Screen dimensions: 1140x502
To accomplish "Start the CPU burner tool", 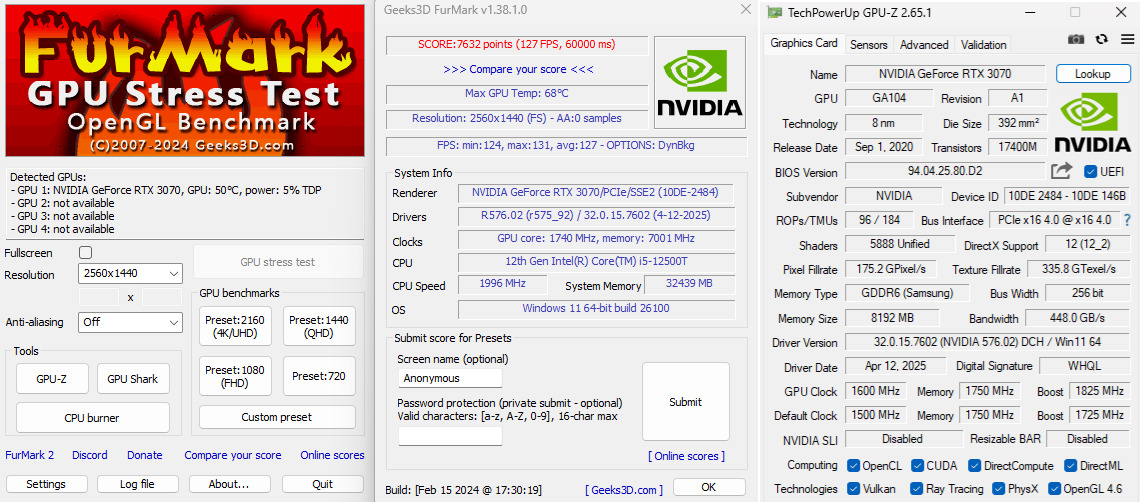I will 92,418.
